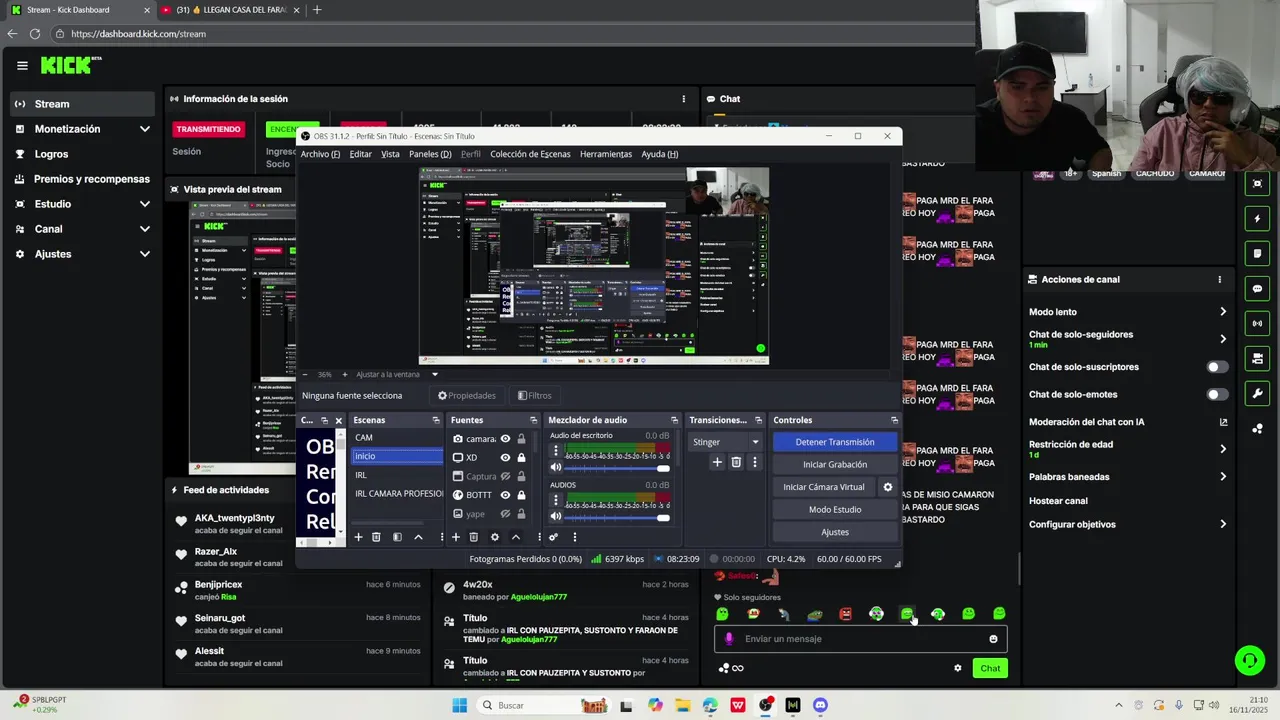
Task: Click the Enviar un mensaje input field
Action: (860, 639)
